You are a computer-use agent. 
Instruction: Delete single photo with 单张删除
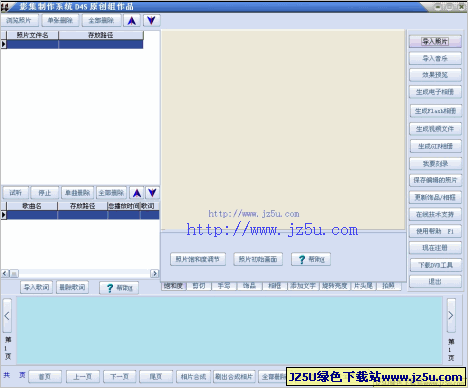click(x=60, y=20)
